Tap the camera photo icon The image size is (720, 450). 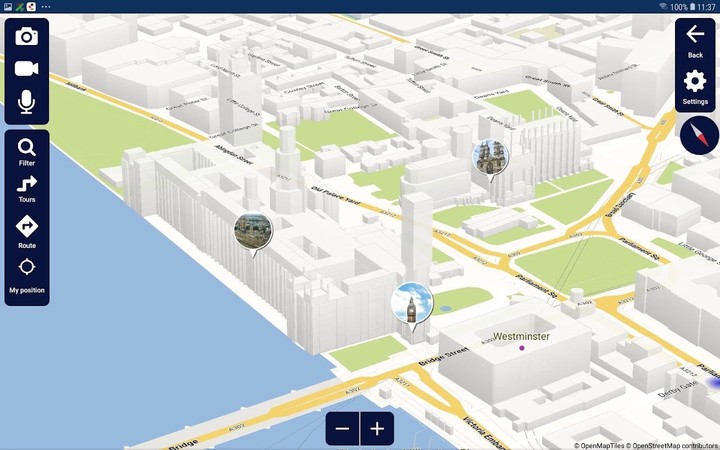pyautogui.click(x=27, y=36)
